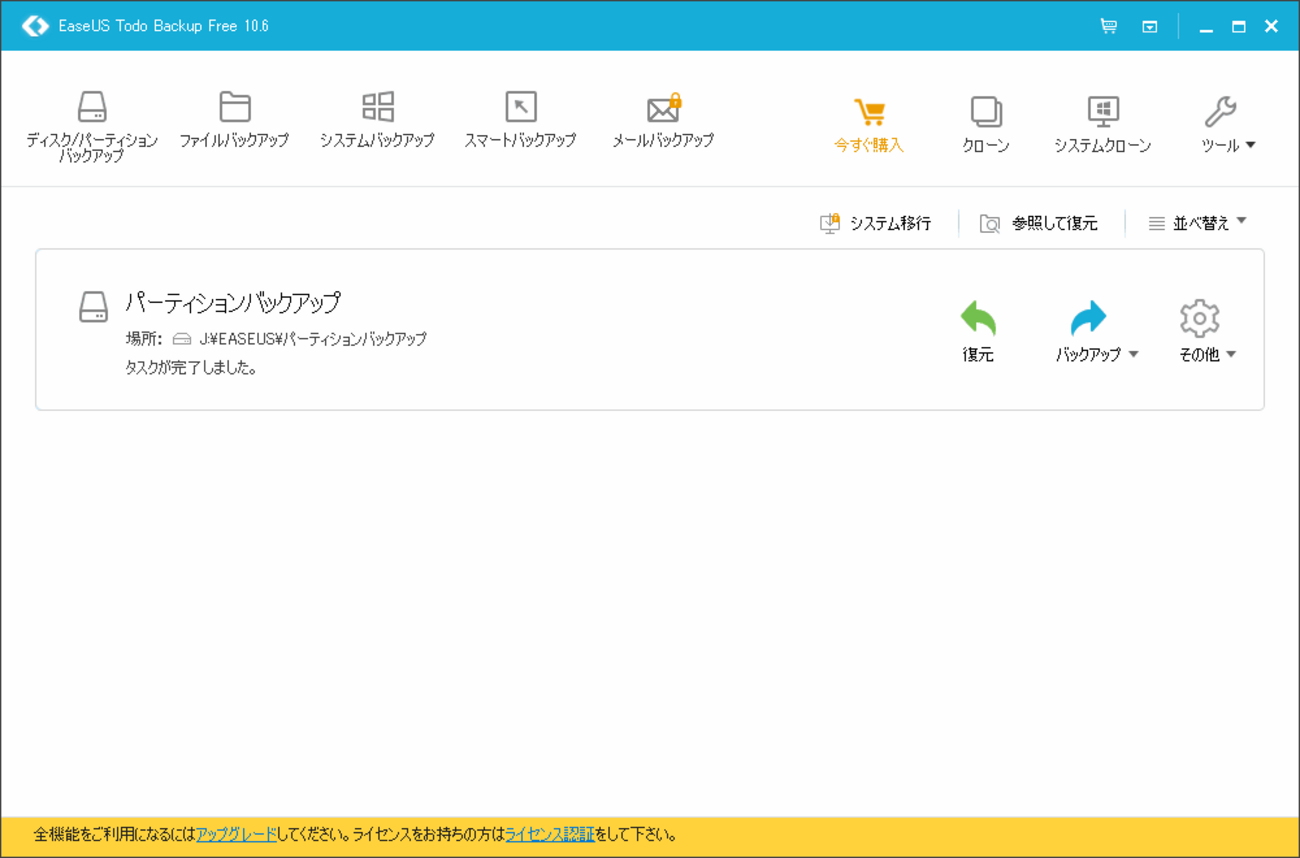Choose Browse to Recover (参照して復元)

point(1039,223)
